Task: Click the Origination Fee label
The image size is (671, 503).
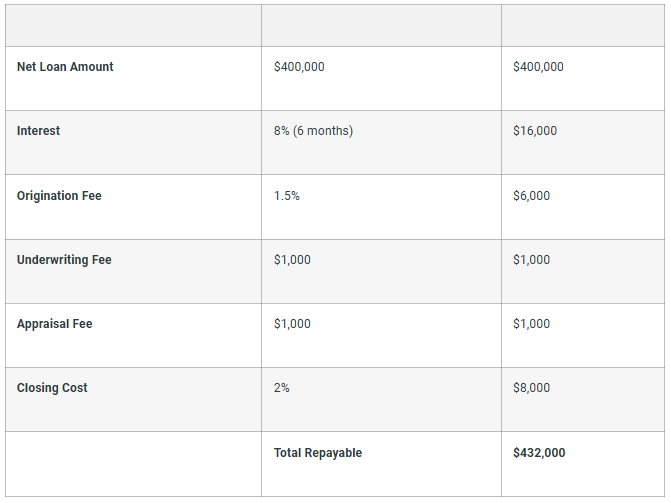Action: click(59, 196)
